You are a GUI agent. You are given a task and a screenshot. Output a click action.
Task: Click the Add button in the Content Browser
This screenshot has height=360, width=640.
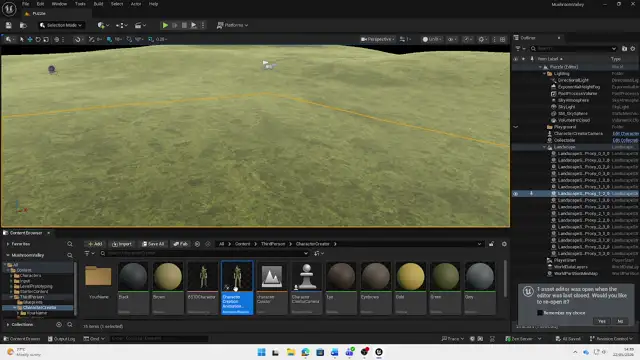click(95, 244)
